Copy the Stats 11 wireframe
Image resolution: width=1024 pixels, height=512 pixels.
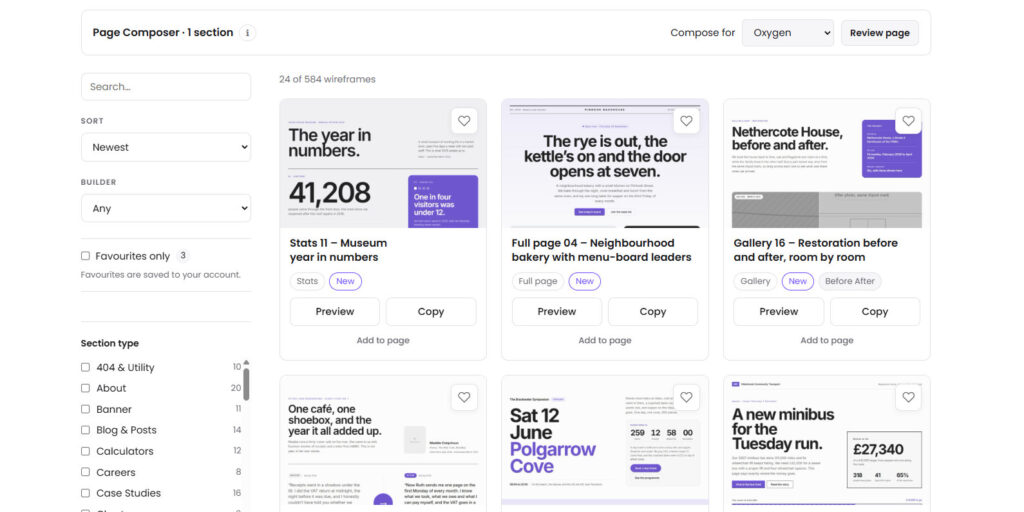[431, 312]
